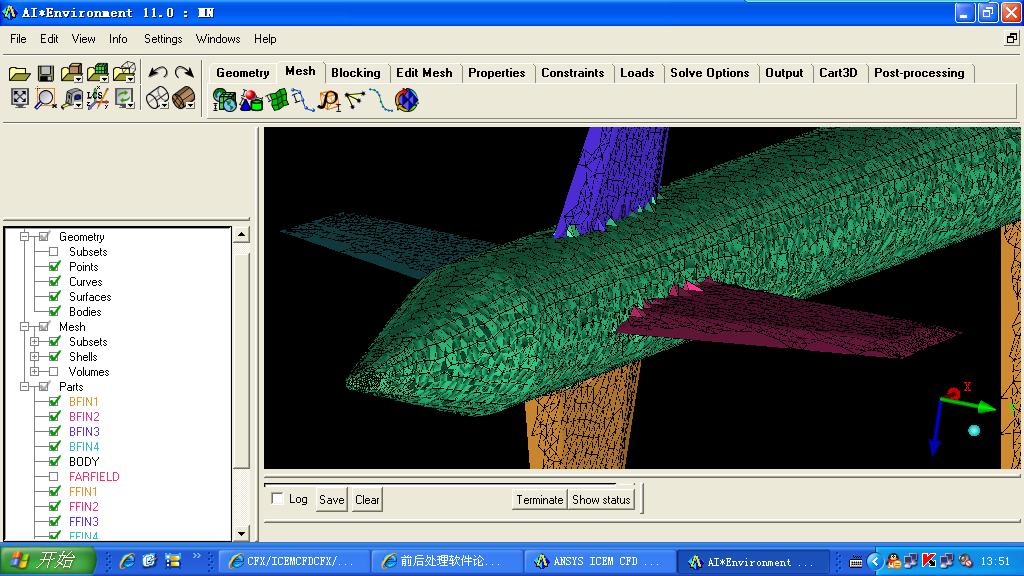The height and width of the screenshot is (576, 1024).
Task: Expand the Volumes tree node
Action: coord(35,372)
